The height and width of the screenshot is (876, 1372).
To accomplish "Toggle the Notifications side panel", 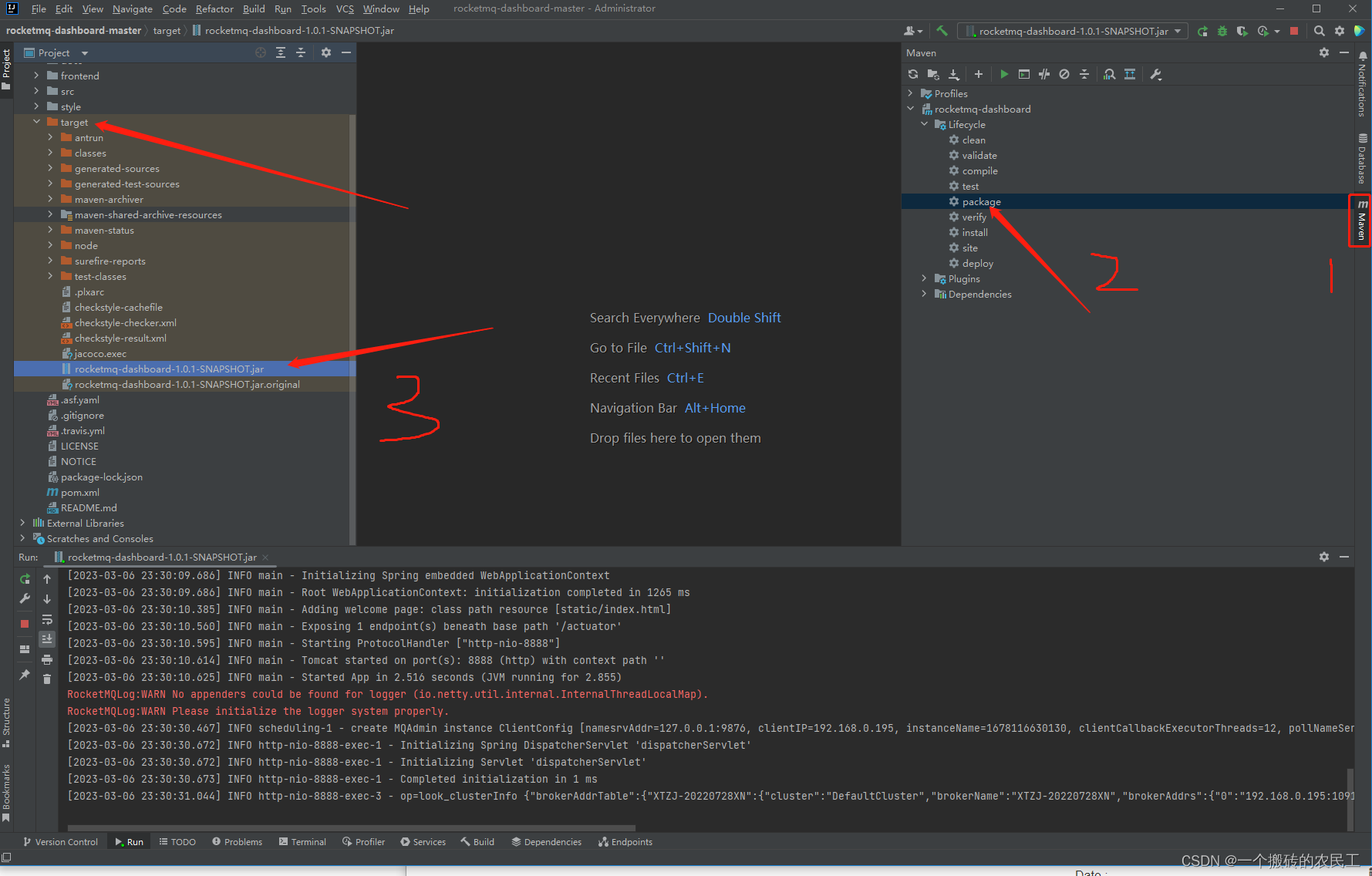I will coord(1362,85).
